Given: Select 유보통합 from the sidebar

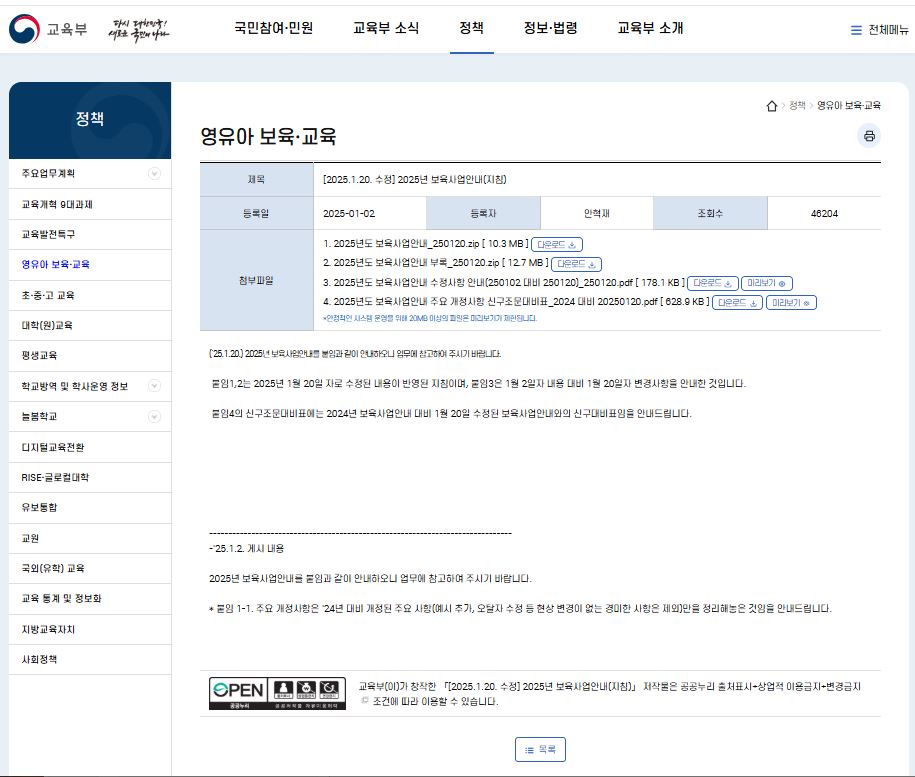Looking at the screenshot, I should click(42, 508).
